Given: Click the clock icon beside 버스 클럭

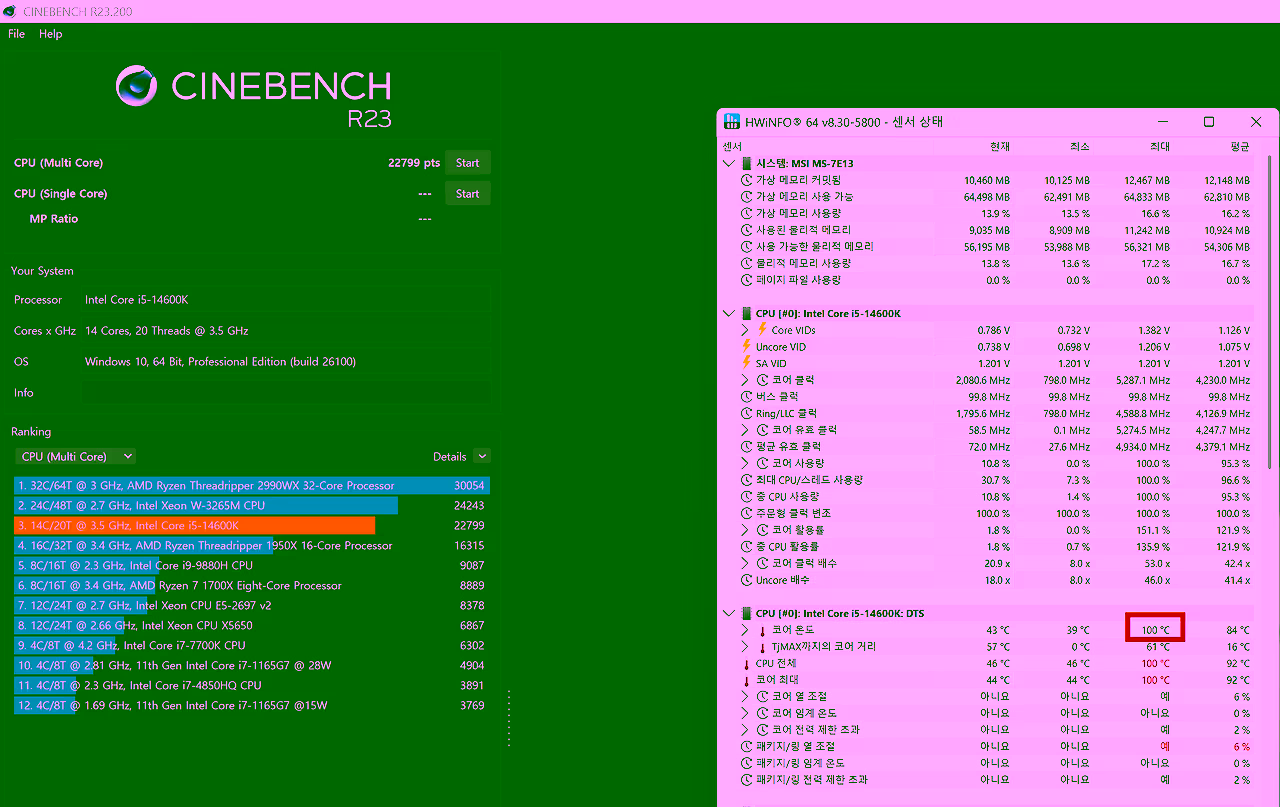Looking at the screenshot, I should pyautogui.click(x=746, y=397).
